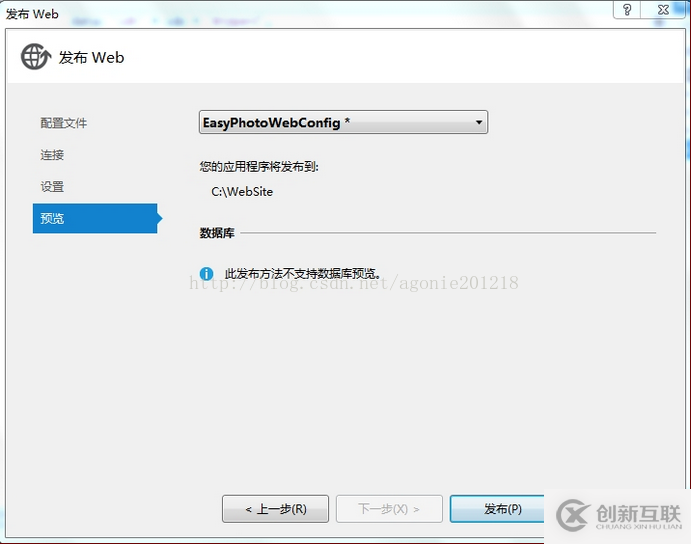This screenshot has width=691, height=544.
Task: Go to the 设置 step
Action: click(52, 186)
